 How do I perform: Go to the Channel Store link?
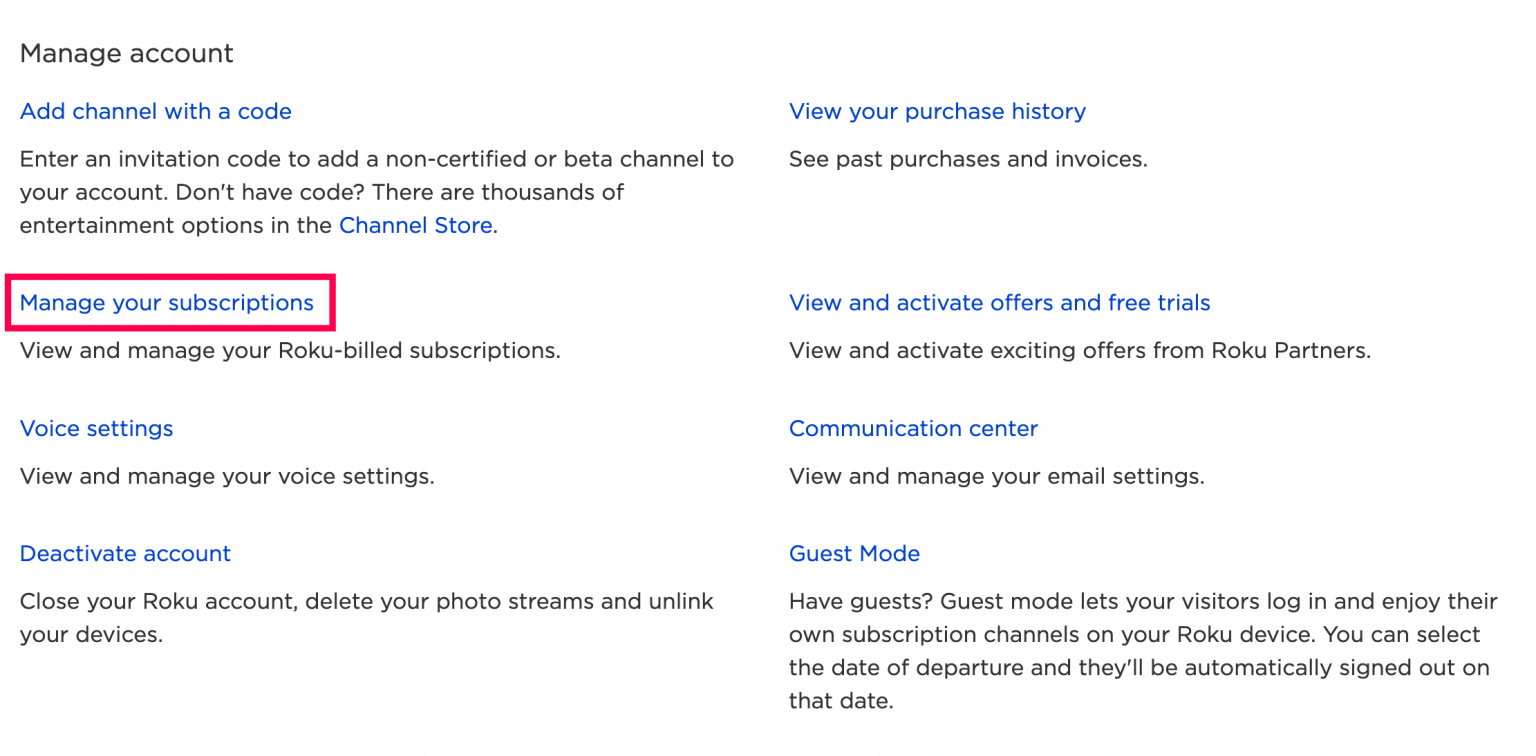tap(415, 225)
